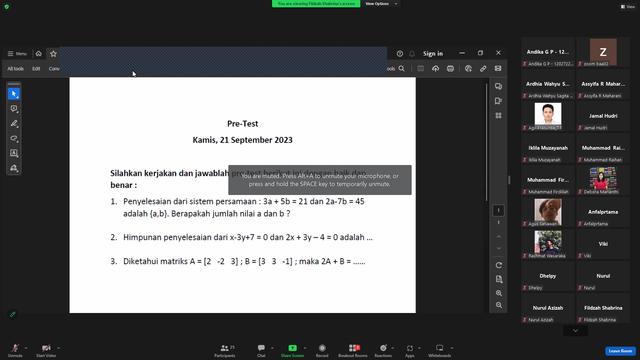Open the Convert tab in Acrobat
The height and width of the screenshot is (360, 640).
coord(54,69)
